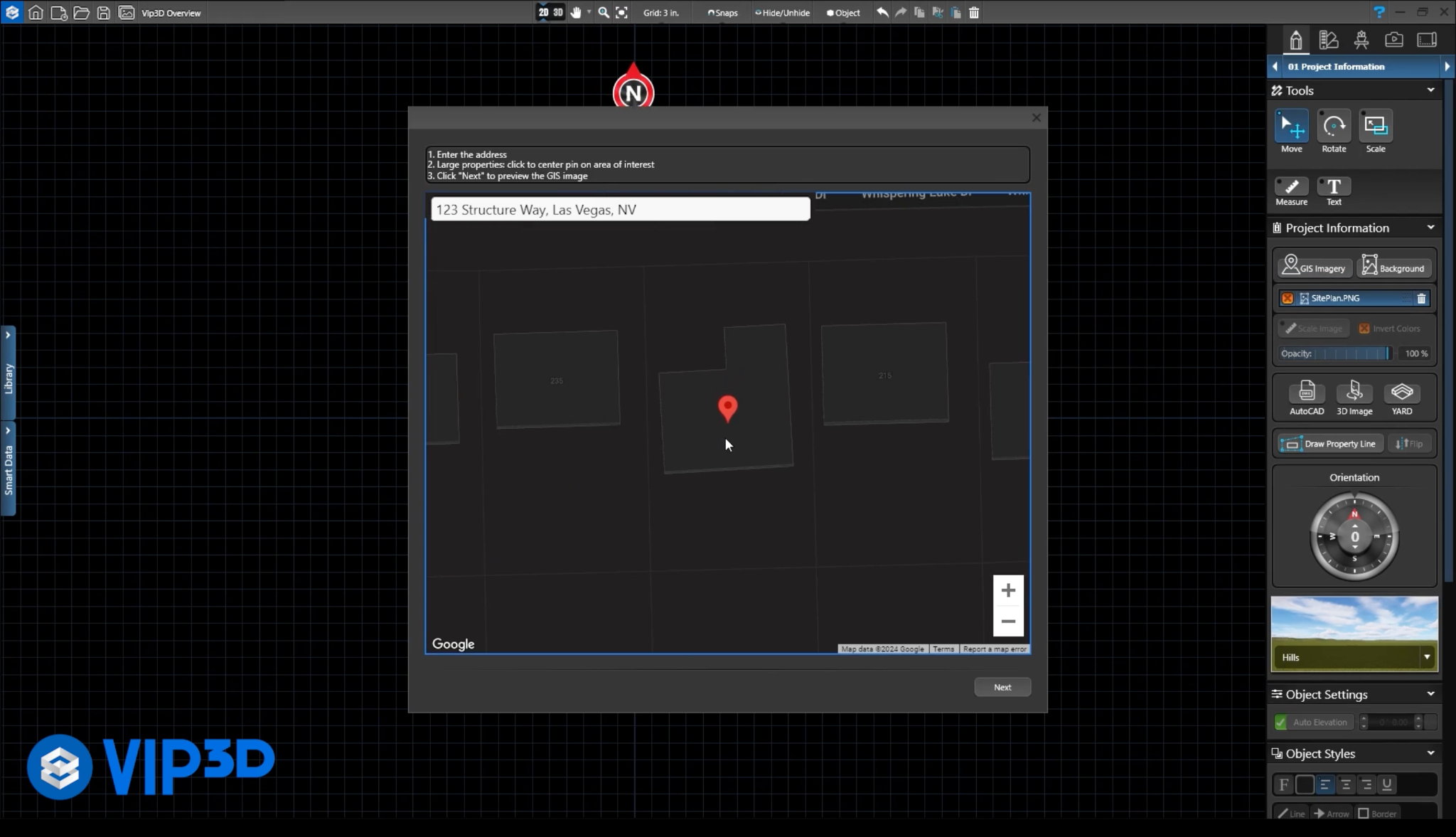
Task: Open the Hide/Unhide menu
Action: 782,13
